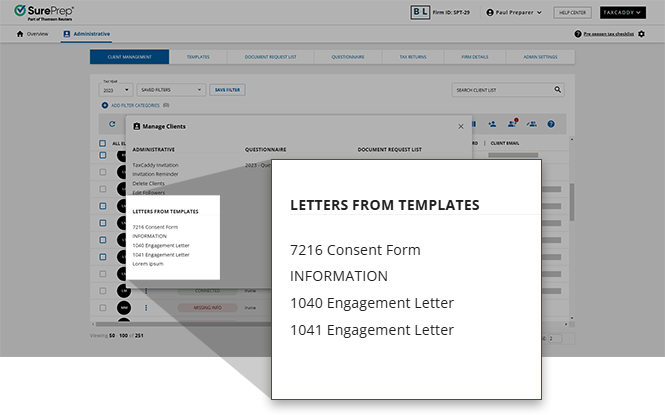The image size is (665, 415).
Task: Open the settings gear icon
Action: 641,34
